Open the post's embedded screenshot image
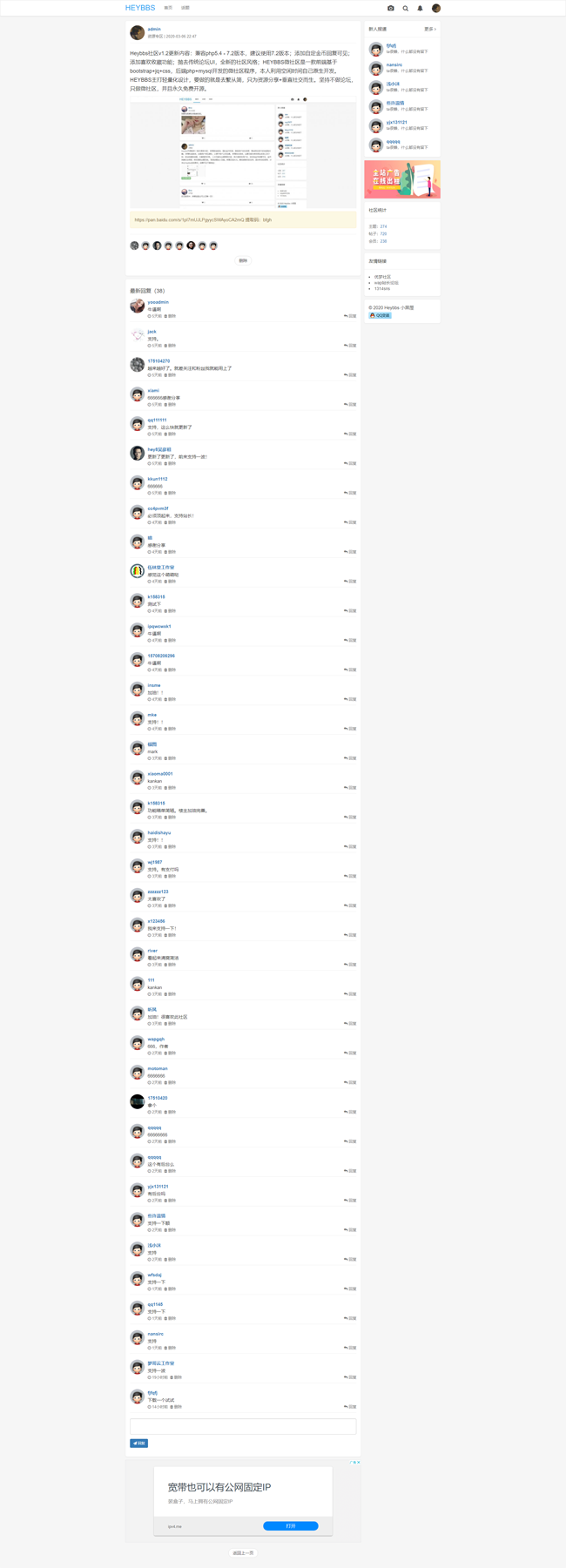 coord(243,152)
